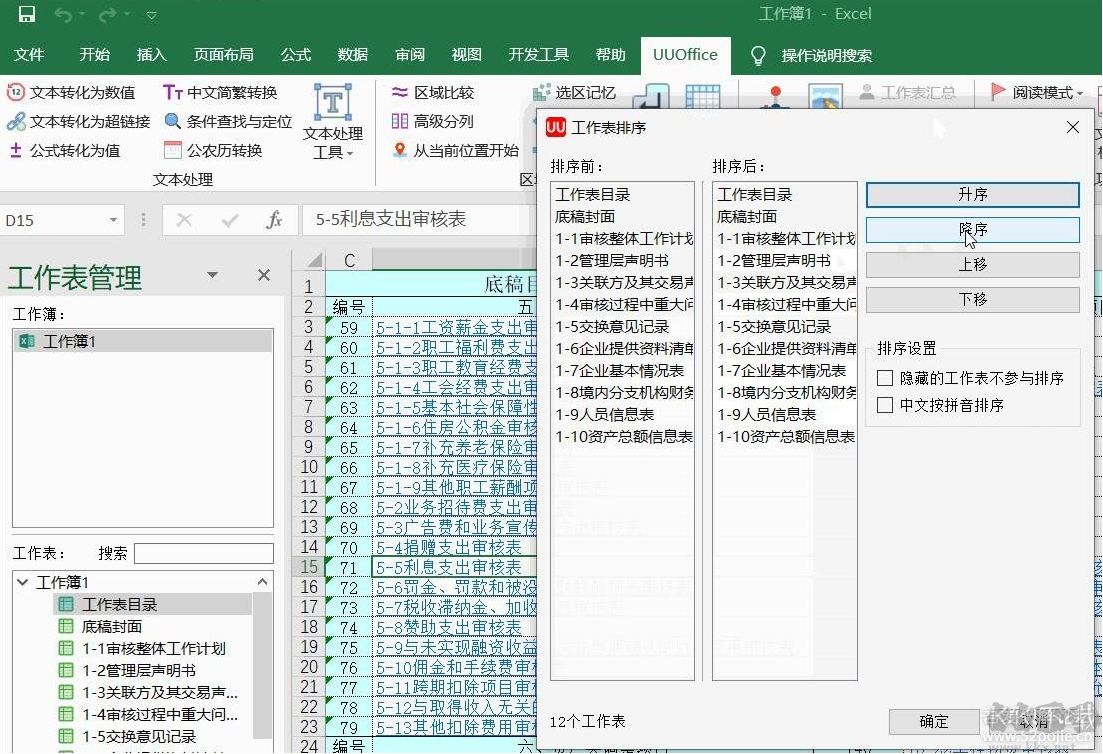Collapse the 工作簿1 sheet tree
The height and width of the screenshot is (754, 1103).
click(21, 582)
